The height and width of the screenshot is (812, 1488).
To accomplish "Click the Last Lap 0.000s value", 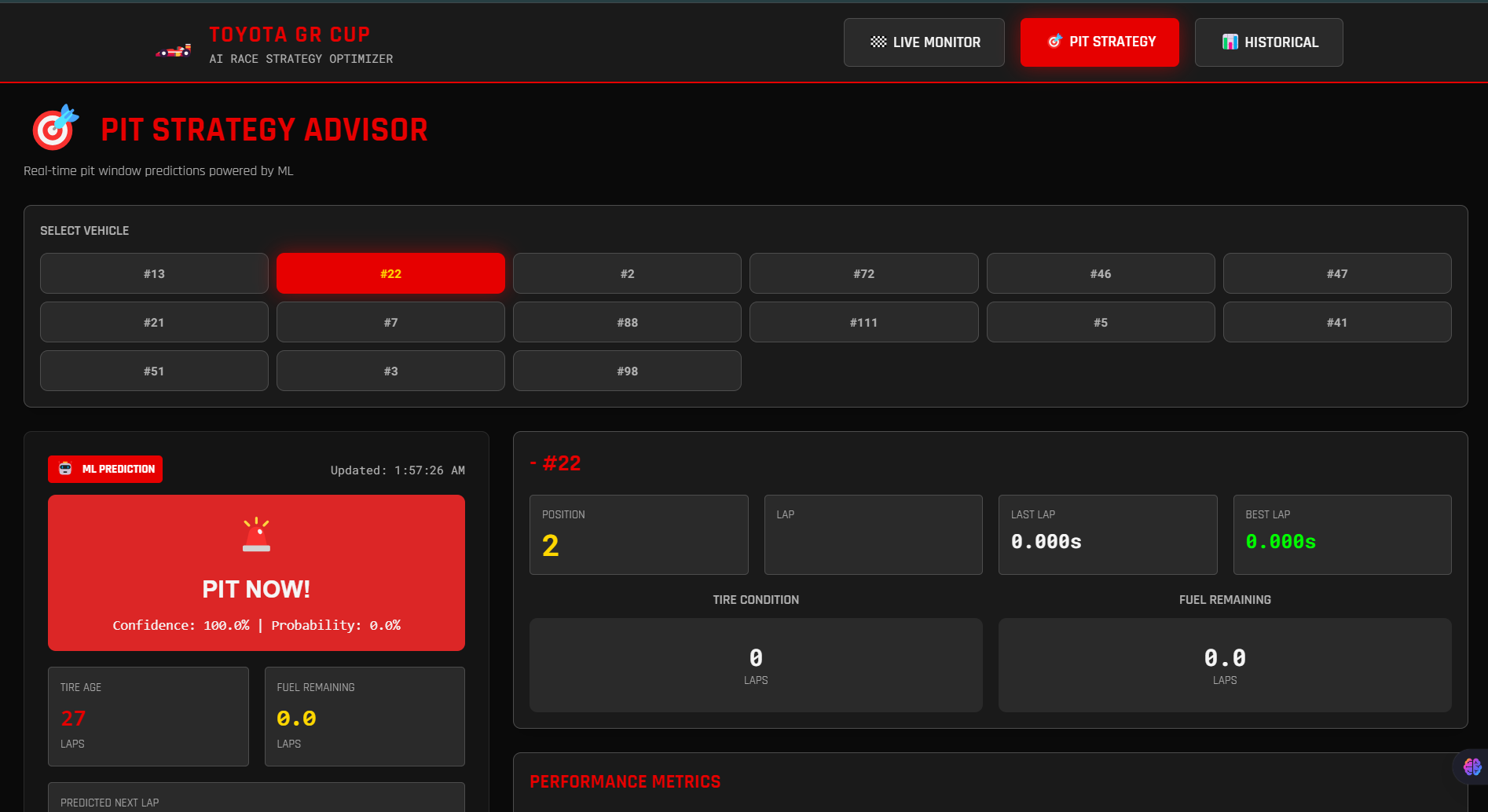I will coord(1046,542).
